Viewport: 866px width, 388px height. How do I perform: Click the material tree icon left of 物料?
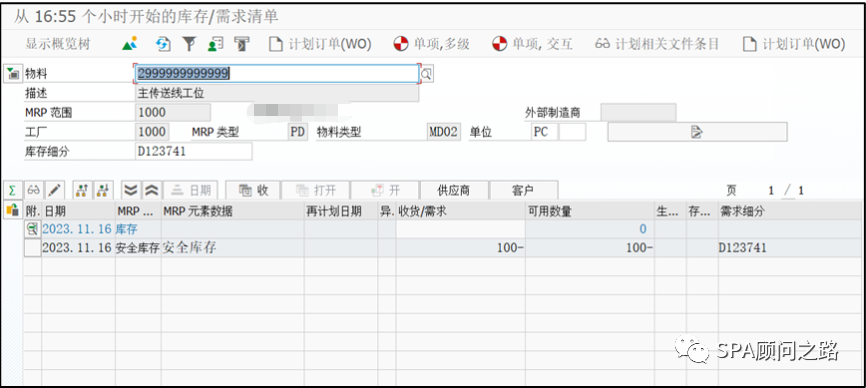pyautogui.click(x=12, y=73)
